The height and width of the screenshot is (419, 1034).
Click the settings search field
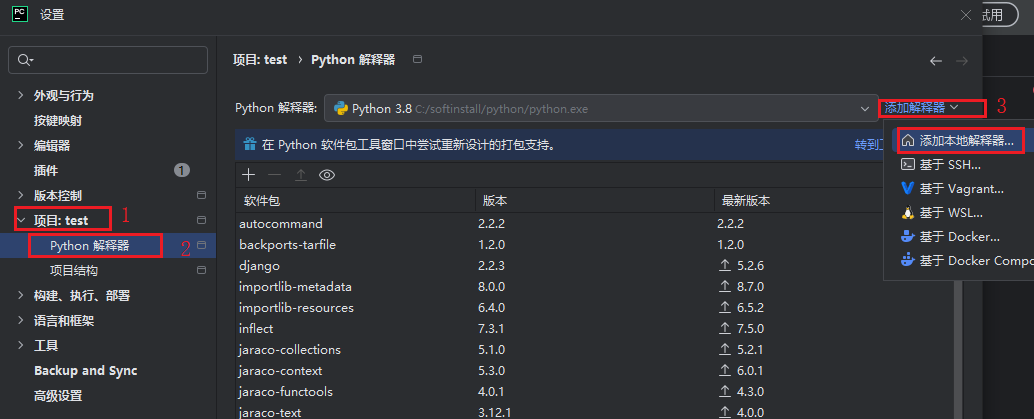coord(108,60)
